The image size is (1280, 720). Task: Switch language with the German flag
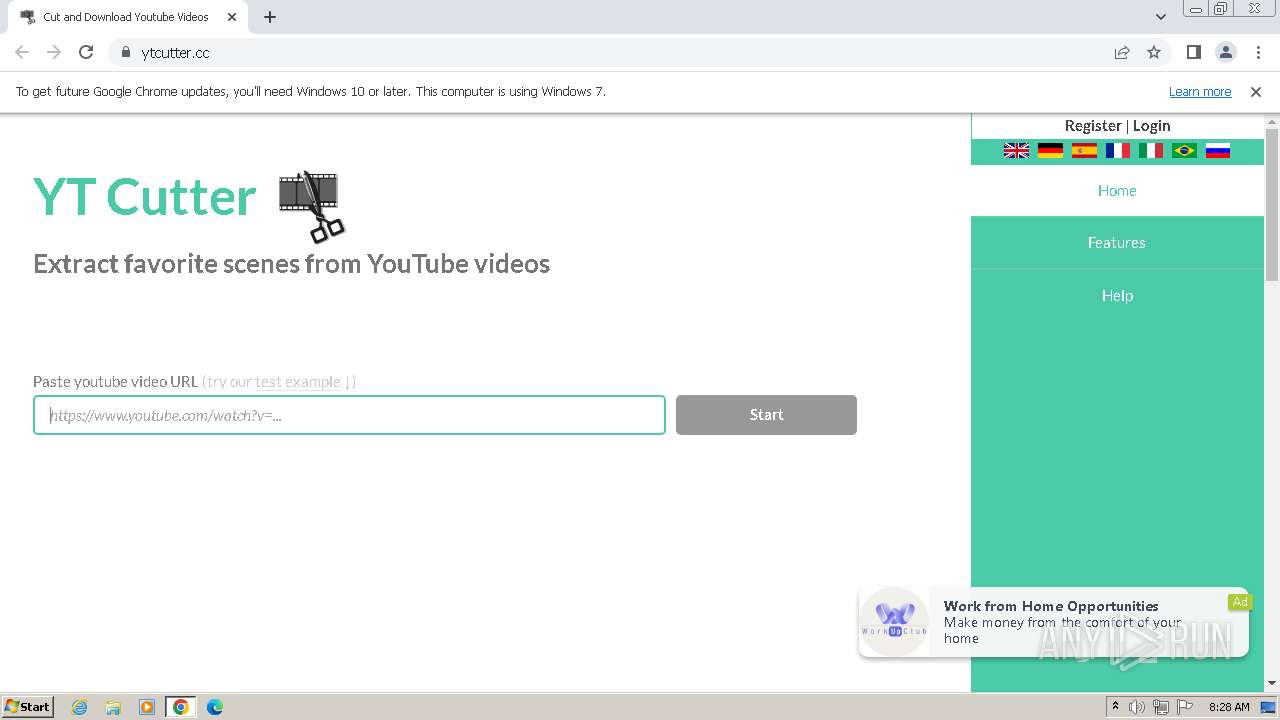click(x=1050, y=151)
